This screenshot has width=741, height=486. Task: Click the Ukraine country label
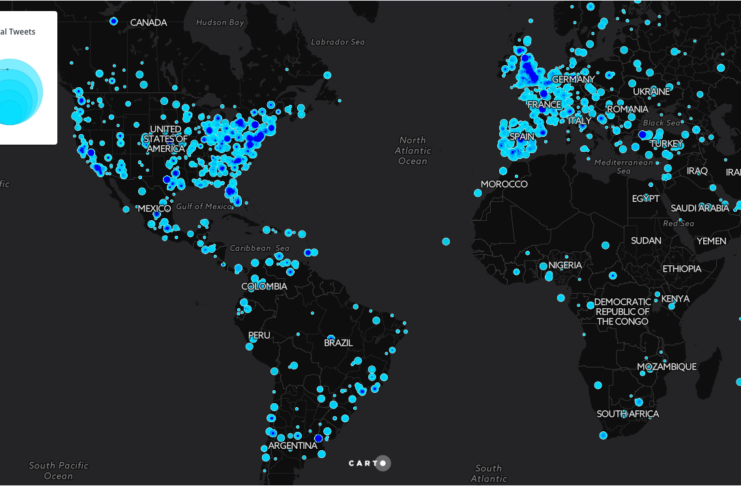(x=652, y=92)
